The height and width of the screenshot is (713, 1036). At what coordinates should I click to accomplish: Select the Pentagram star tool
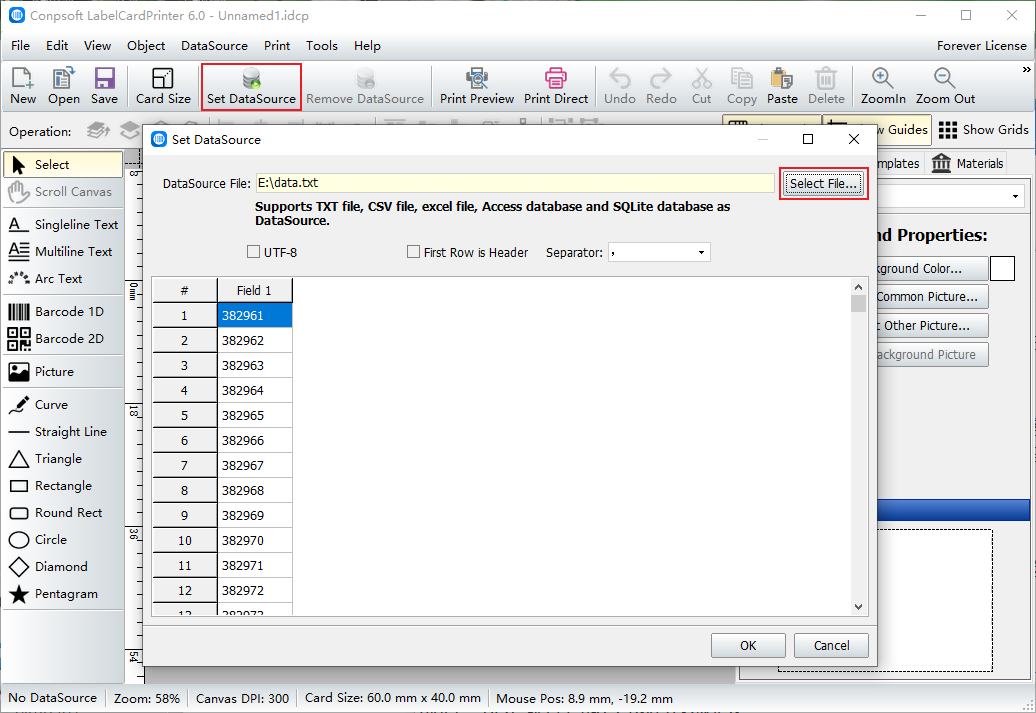coord(63,594)
